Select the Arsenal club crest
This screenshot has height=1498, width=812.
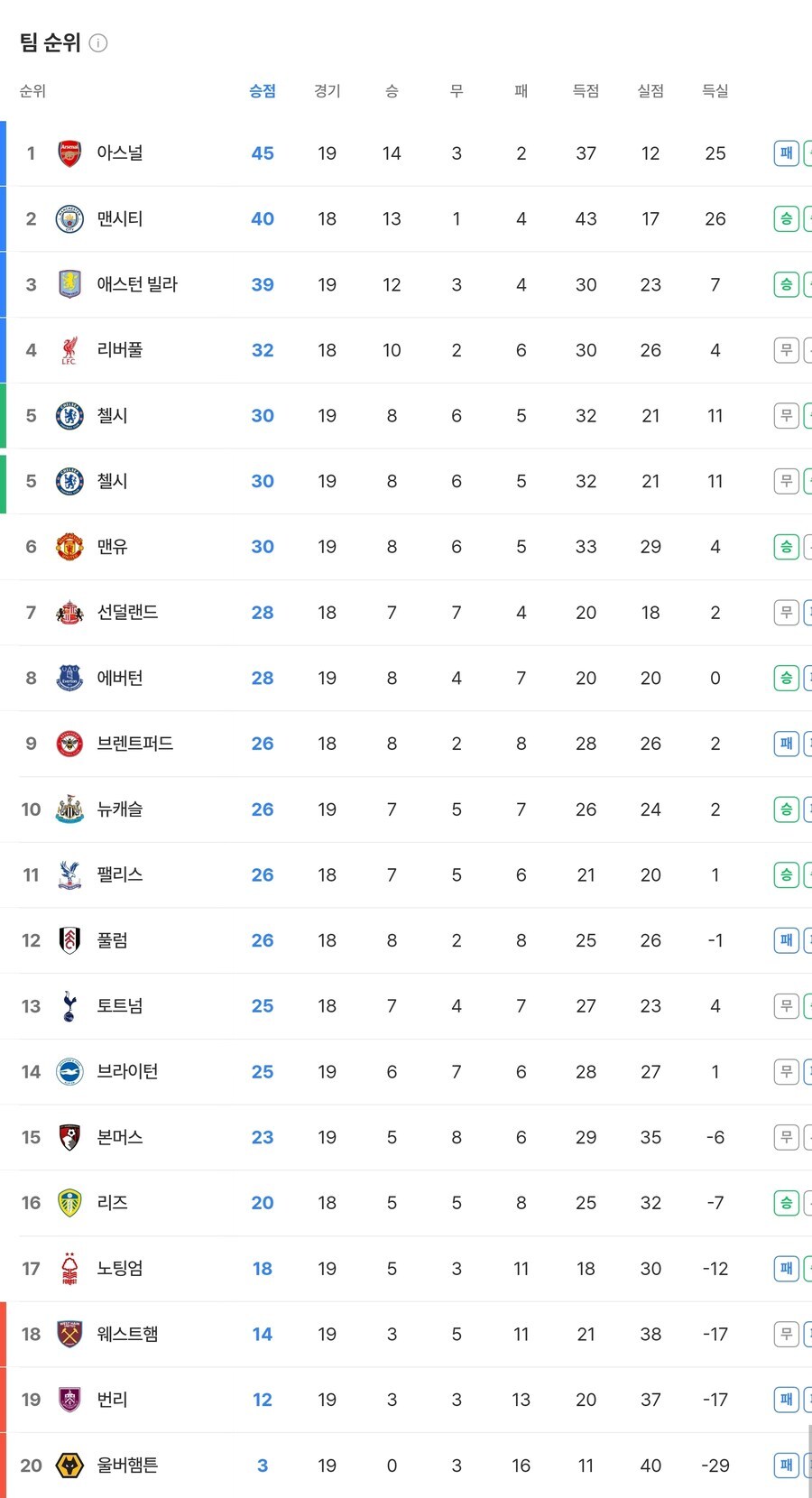(68, 153)
